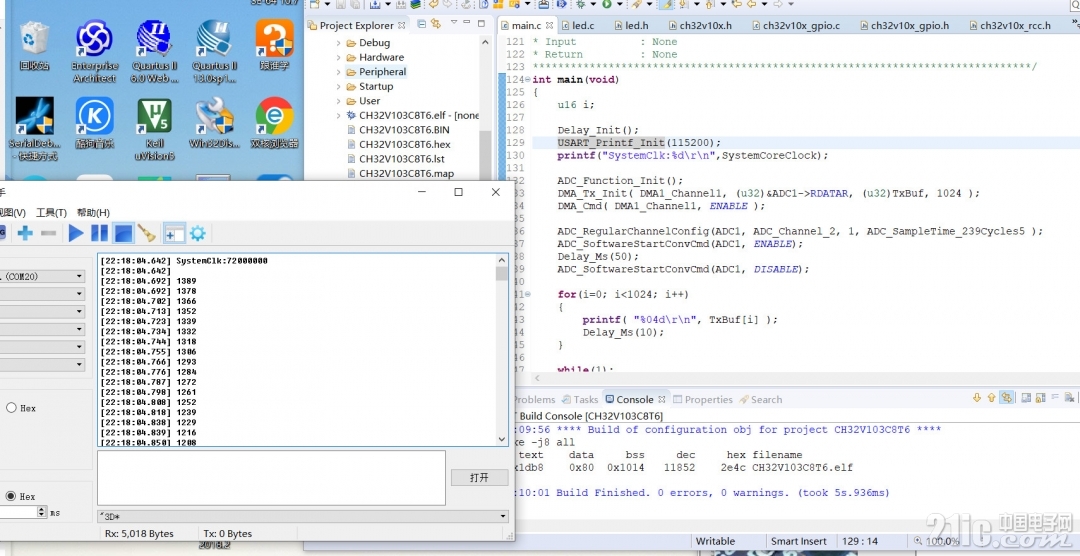The image size is (1080, 556).
Task: Click broom clear-receive icon
Action: [147, 233]
